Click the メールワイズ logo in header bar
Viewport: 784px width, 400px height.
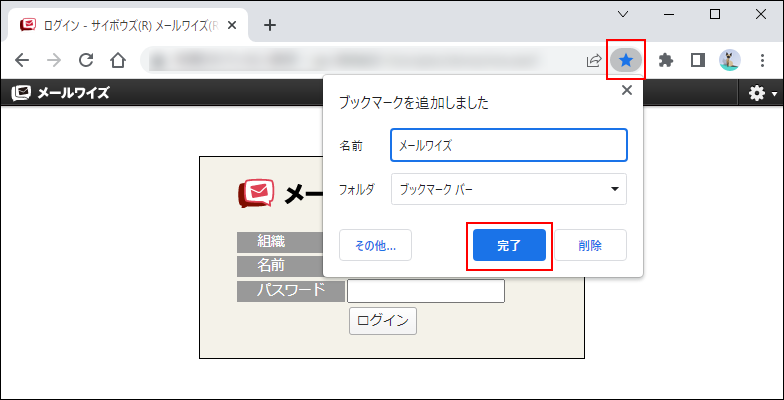click(x=60, y=92)
